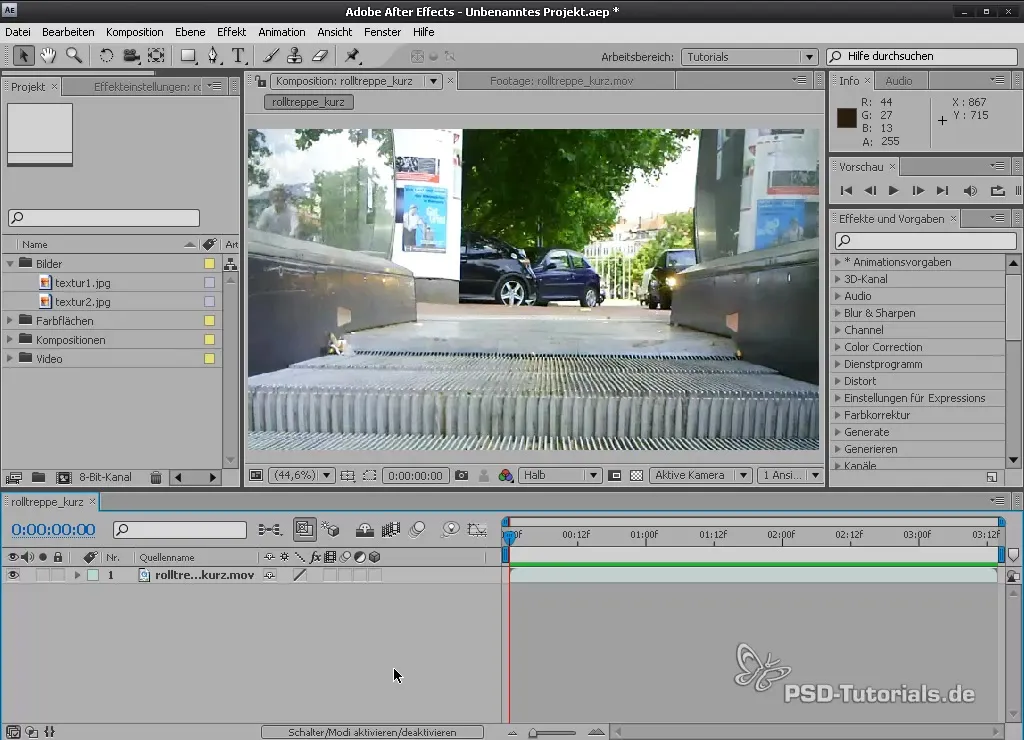Expand the Blur & Sharpen category
The width and height of the screenshot is (1024, 740).
[x=838, y=313]
